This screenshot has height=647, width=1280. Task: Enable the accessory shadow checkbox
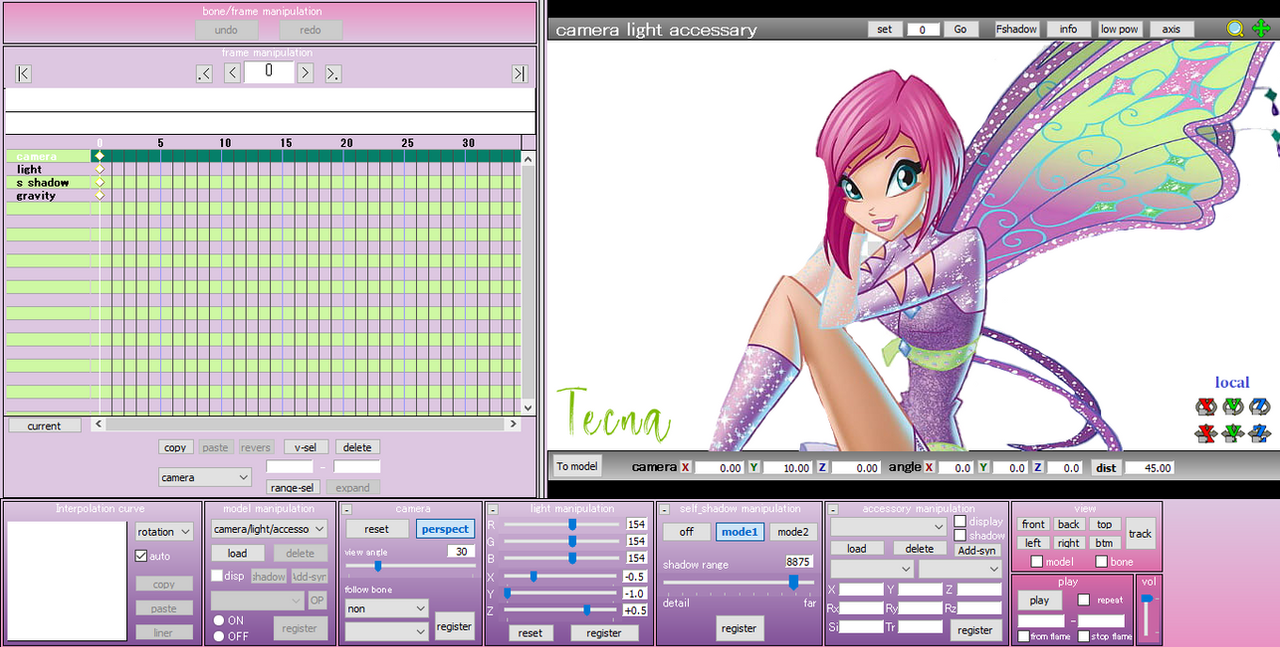tap(960, 536)
